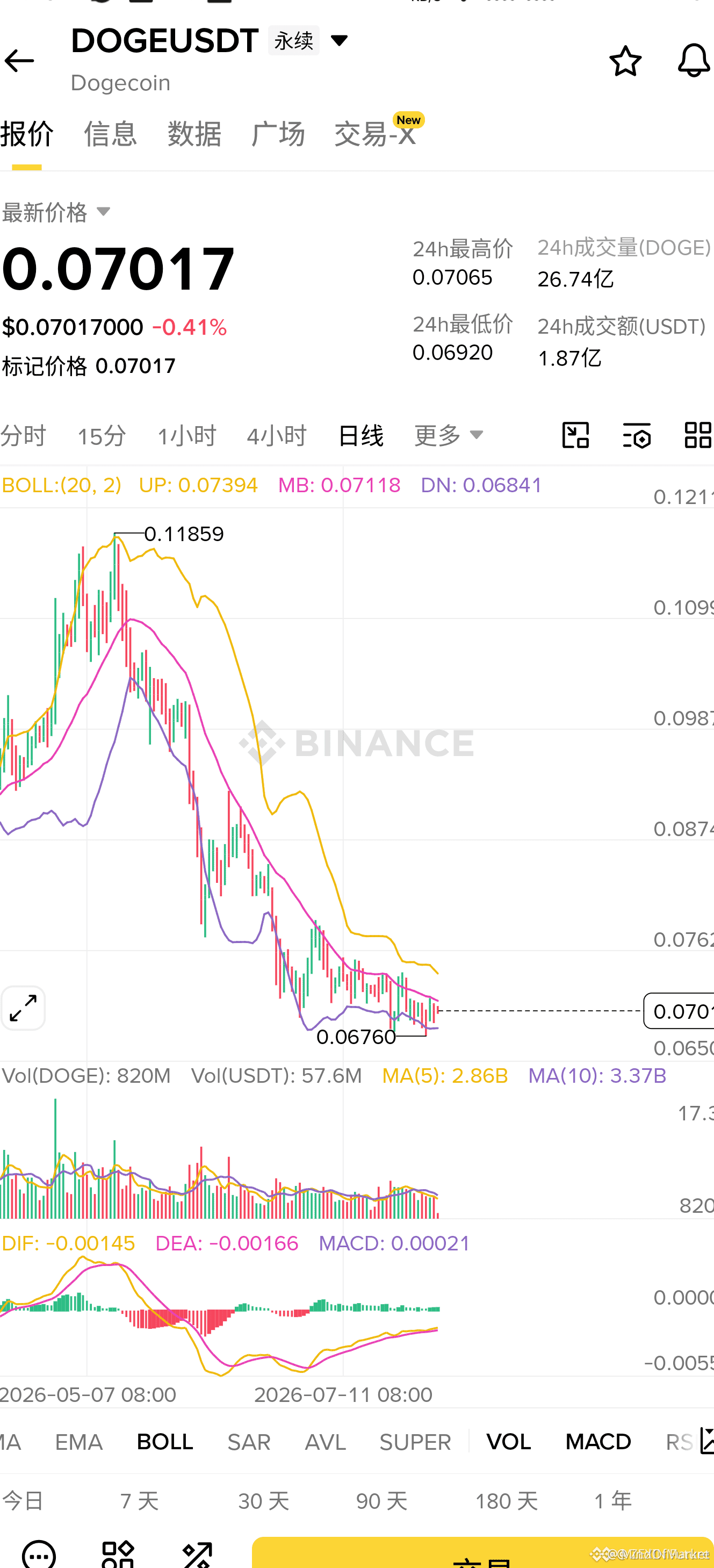Open the chat bubble icon in bottom bar
This screenshot has height=1568, width=714.
(39, 1555)
